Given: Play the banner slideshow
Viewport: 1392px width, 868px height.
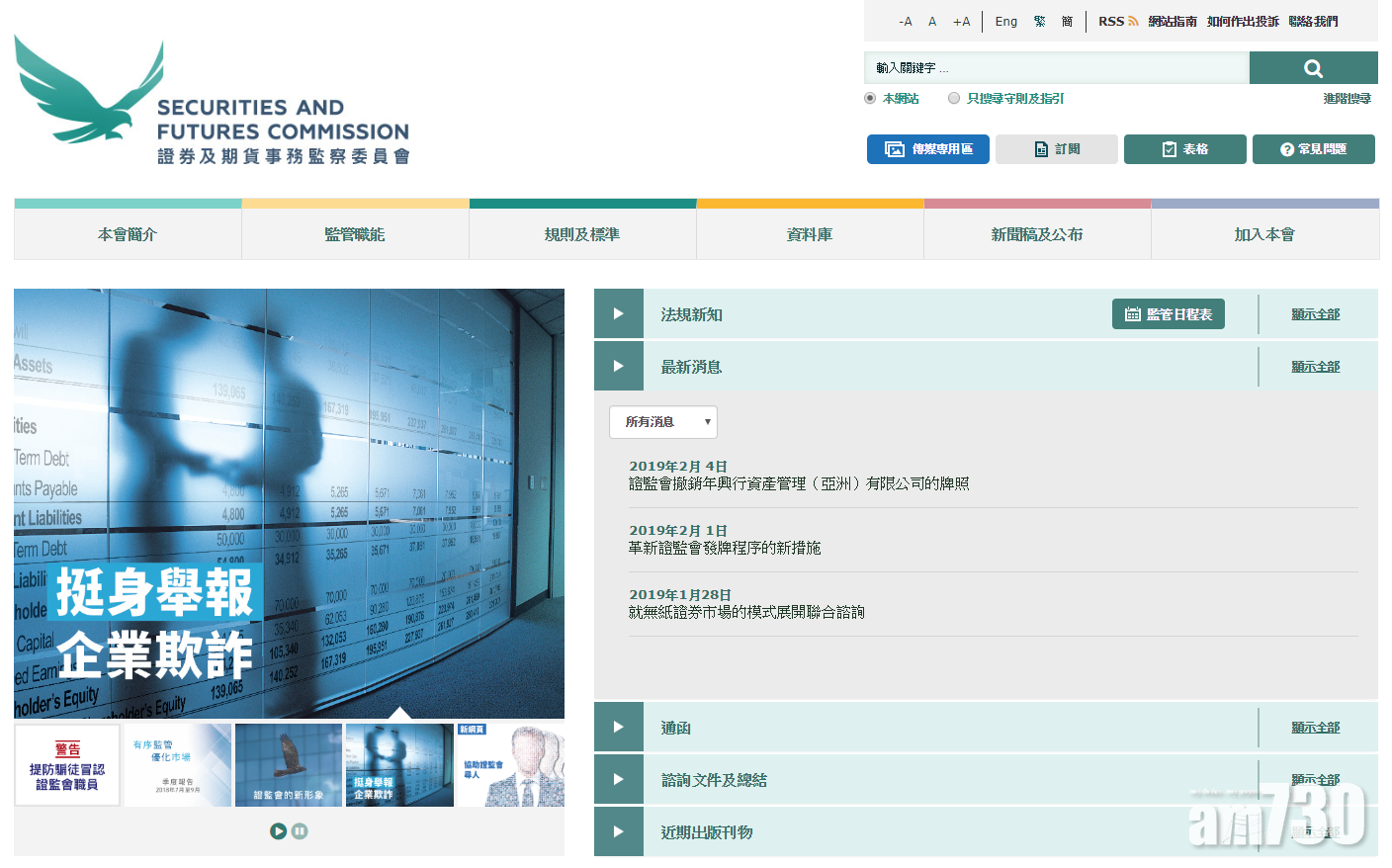Looking at the screenshot, I should [x=279, y=831].
